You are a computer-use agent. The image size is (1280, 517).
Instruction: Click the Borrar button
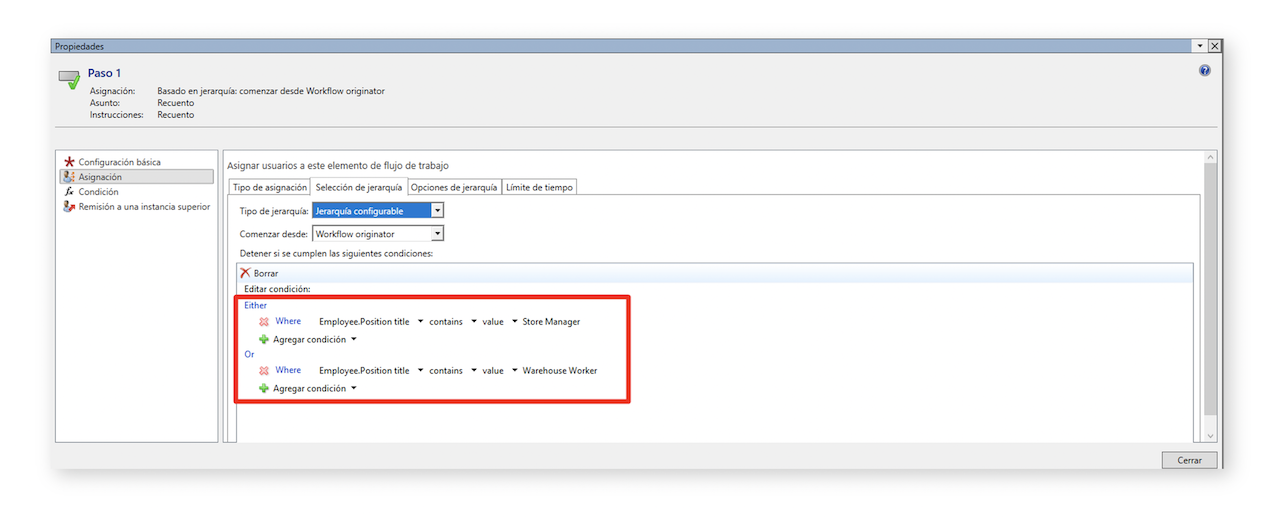click(x=259, y=273)
